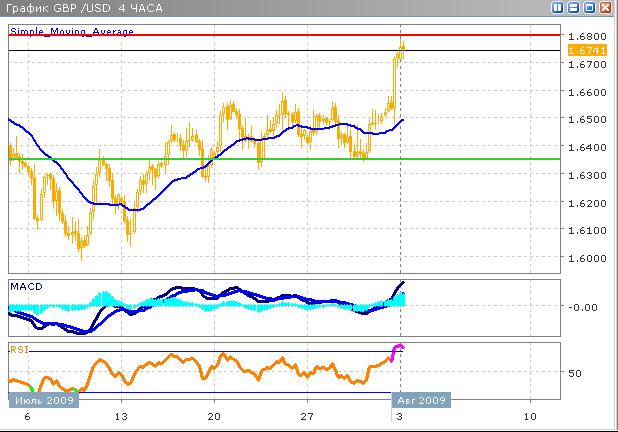This screenshot has height=432, width=618.
Task: Click the RSI 50 level axis label
Action: coord(574,373)
